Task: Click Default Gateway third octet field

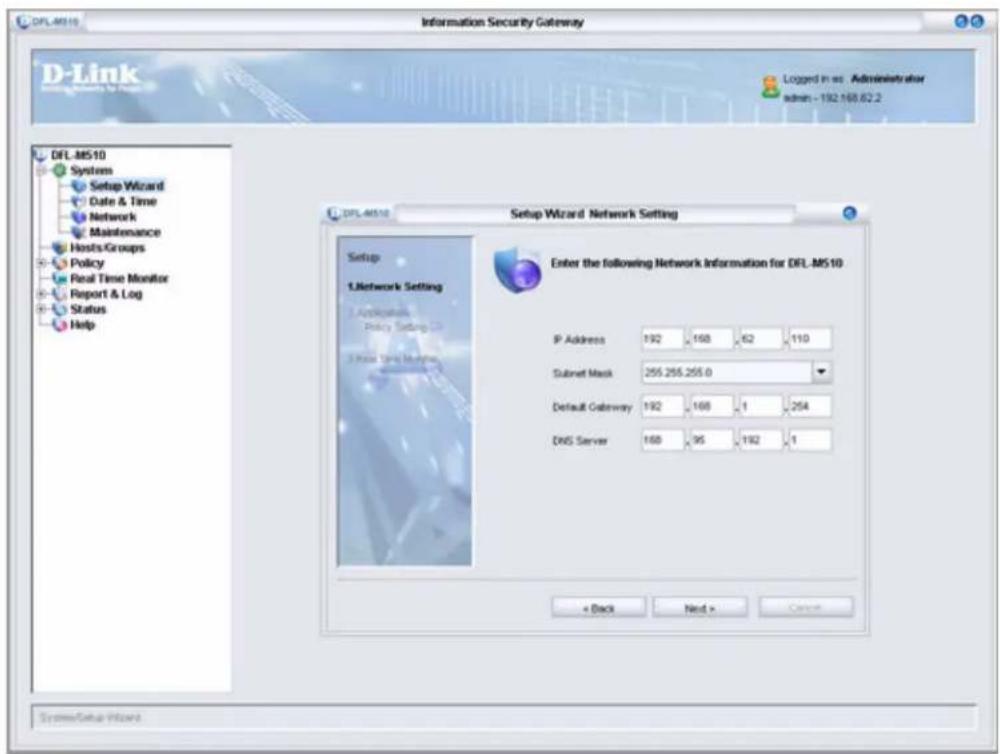Action: [761, 406]
